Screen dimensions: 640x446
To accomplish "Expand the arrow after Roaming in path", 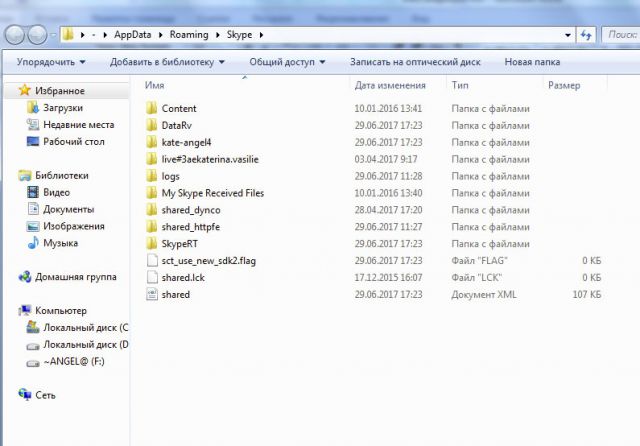I will pos(218,35).
